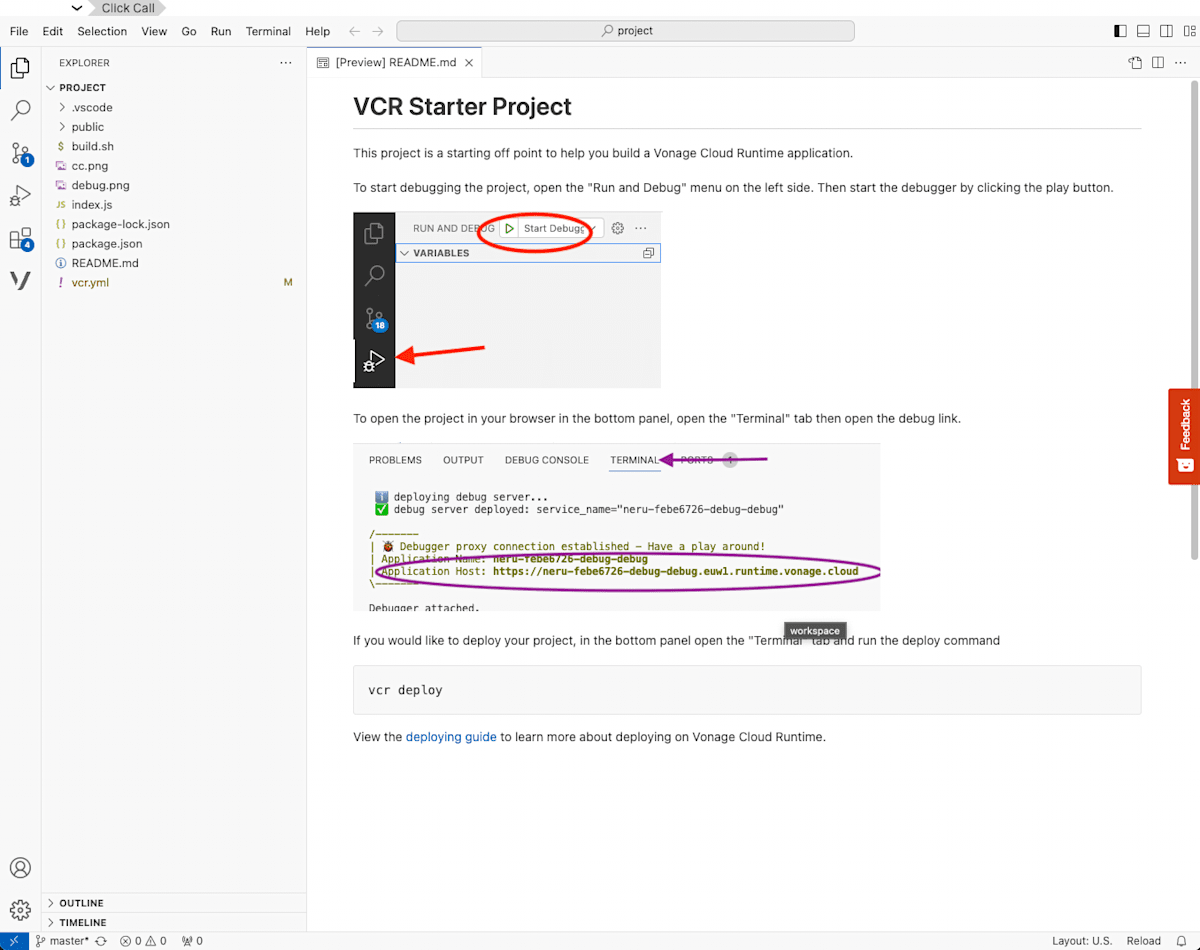Viewport: 1200px width, 950px height.
Task: Click the remote window indicator in status bar
Action: coord(14,941)
